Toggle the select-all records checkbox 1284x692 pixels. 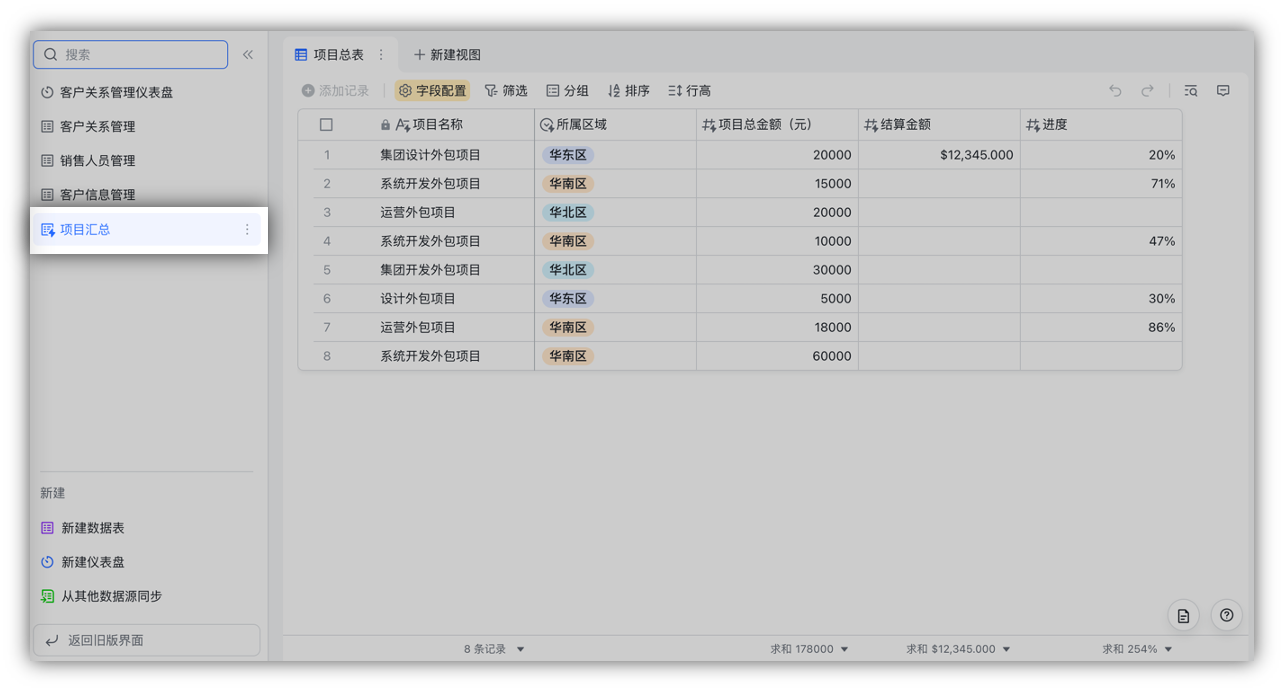(327, 124)
